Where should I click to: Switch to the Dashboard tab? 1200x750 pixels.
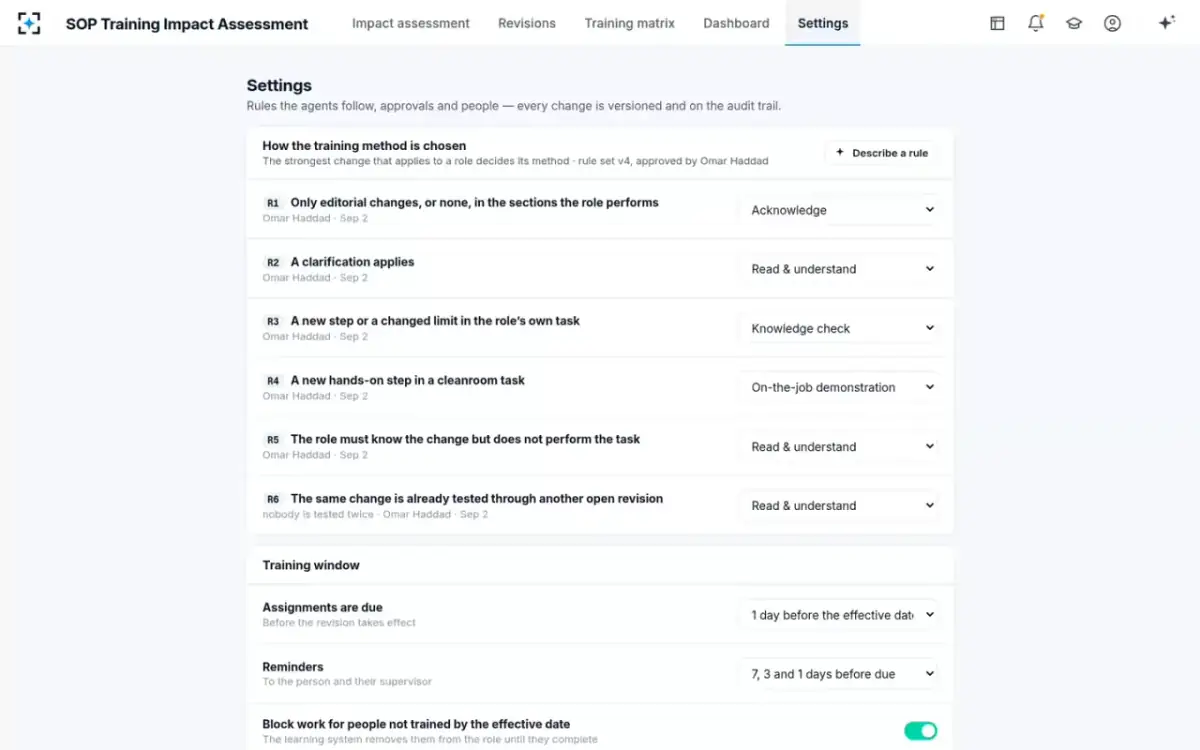(x=736, y=23)
